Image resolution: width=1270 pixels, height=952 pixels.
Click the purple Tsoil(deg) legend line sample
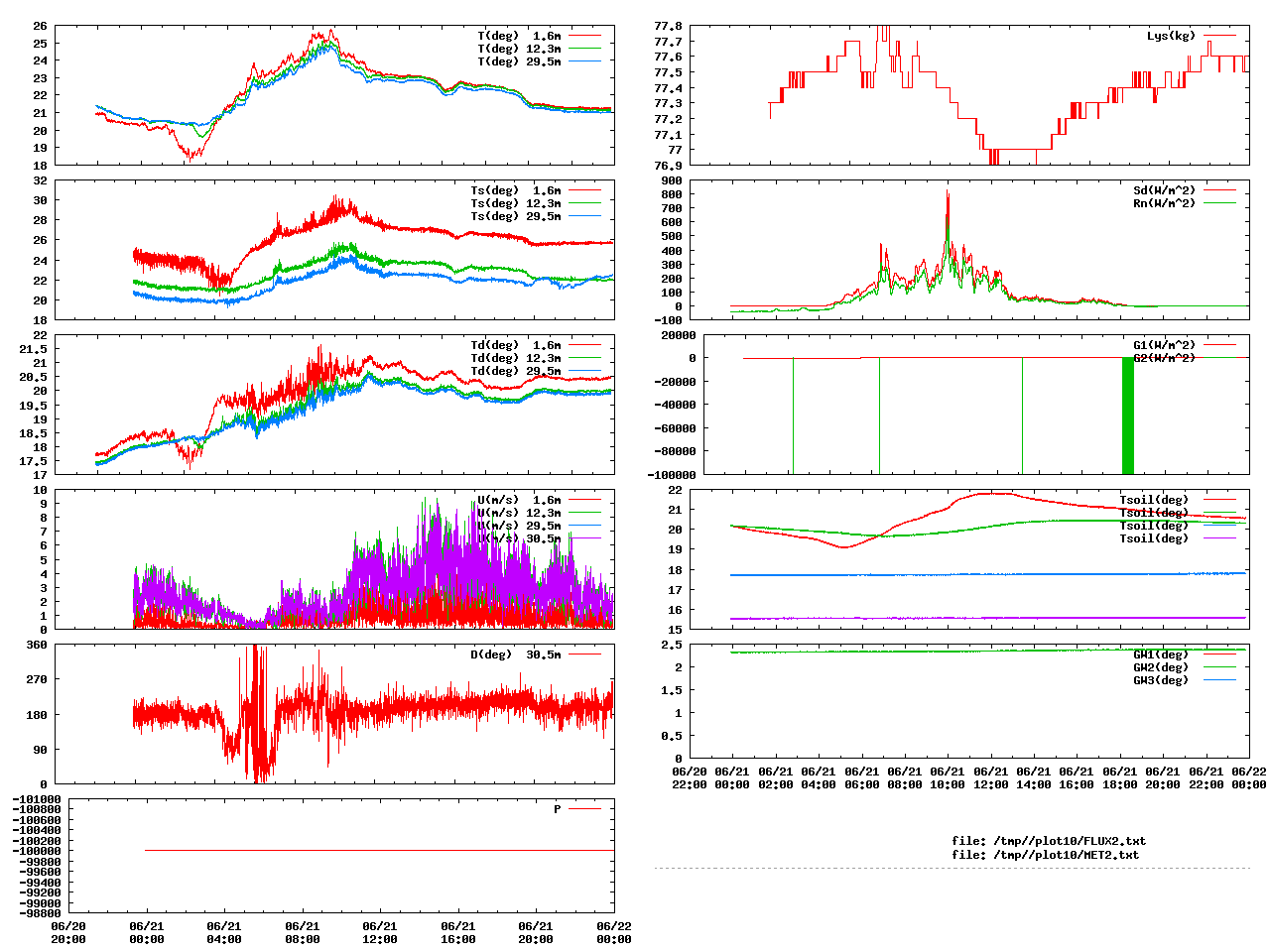[1219, 538]
